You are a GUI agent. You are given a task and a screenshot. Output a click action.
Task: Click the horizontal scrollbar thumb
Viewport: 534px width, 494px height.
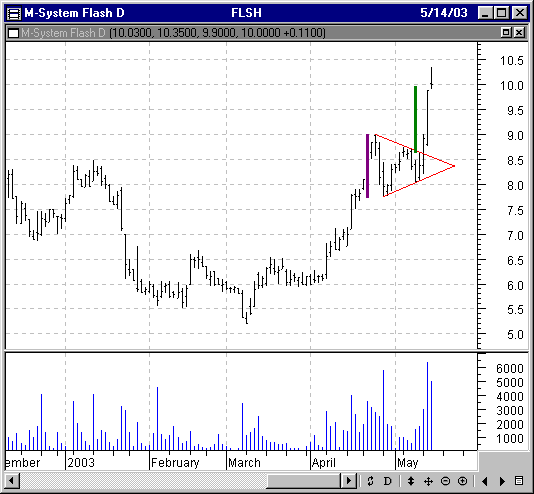click(x=304, y=481)
